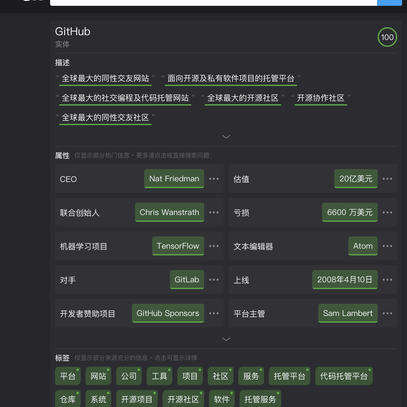This screenshot has width=407, height=407.
Task: Click the 机器学习项目 attribute label
Action: pyautogui.click(x=84, y=246)
